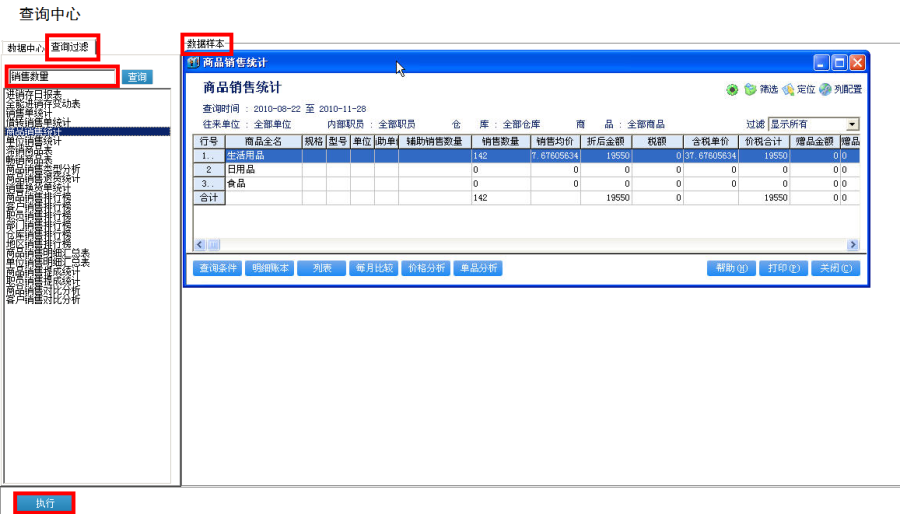
Task: Click the 定位 locate icon
Action: point(788,90)
